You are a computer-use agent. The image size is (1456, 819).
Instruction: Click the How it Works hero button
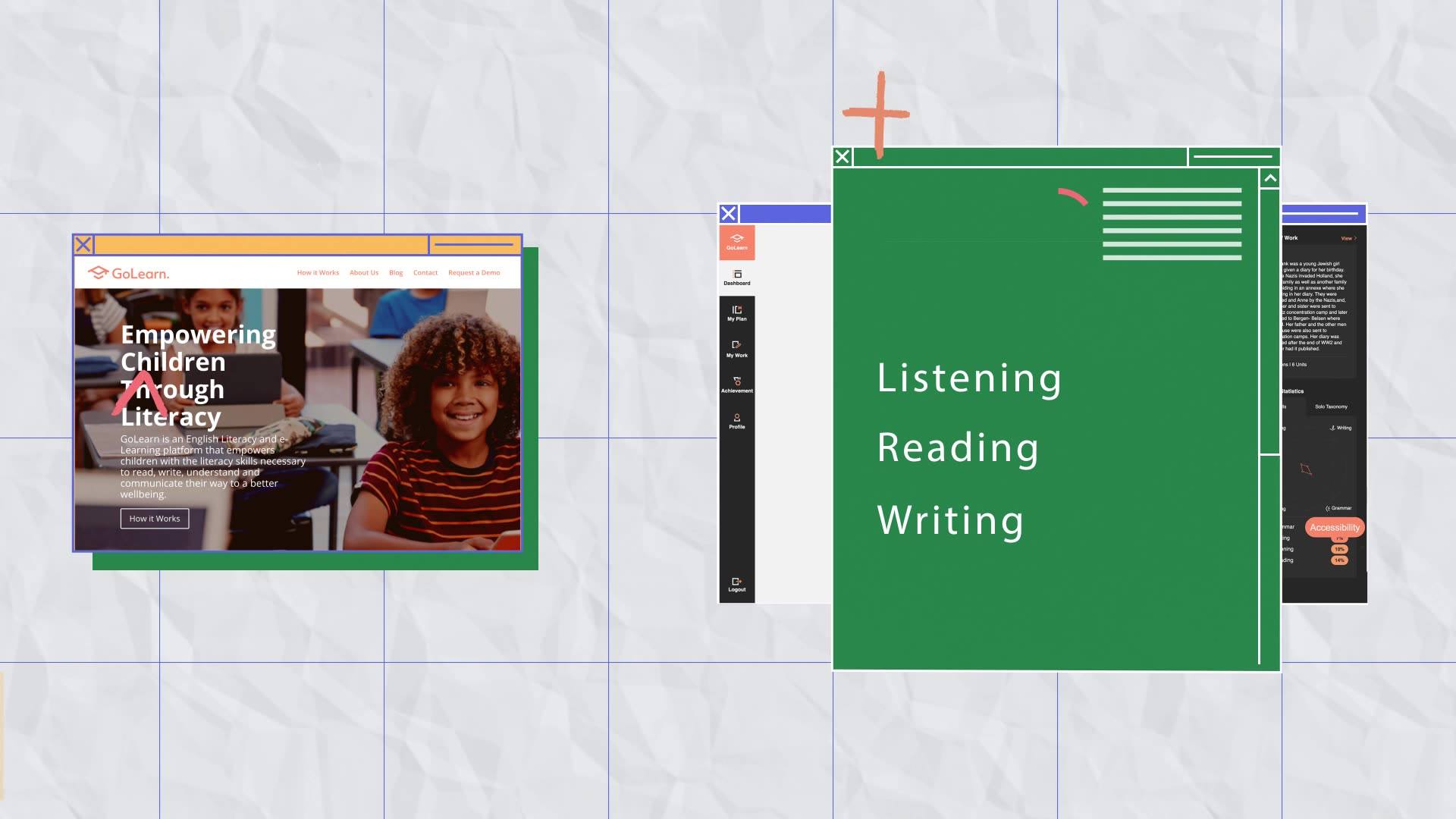(x=155, y=519)
